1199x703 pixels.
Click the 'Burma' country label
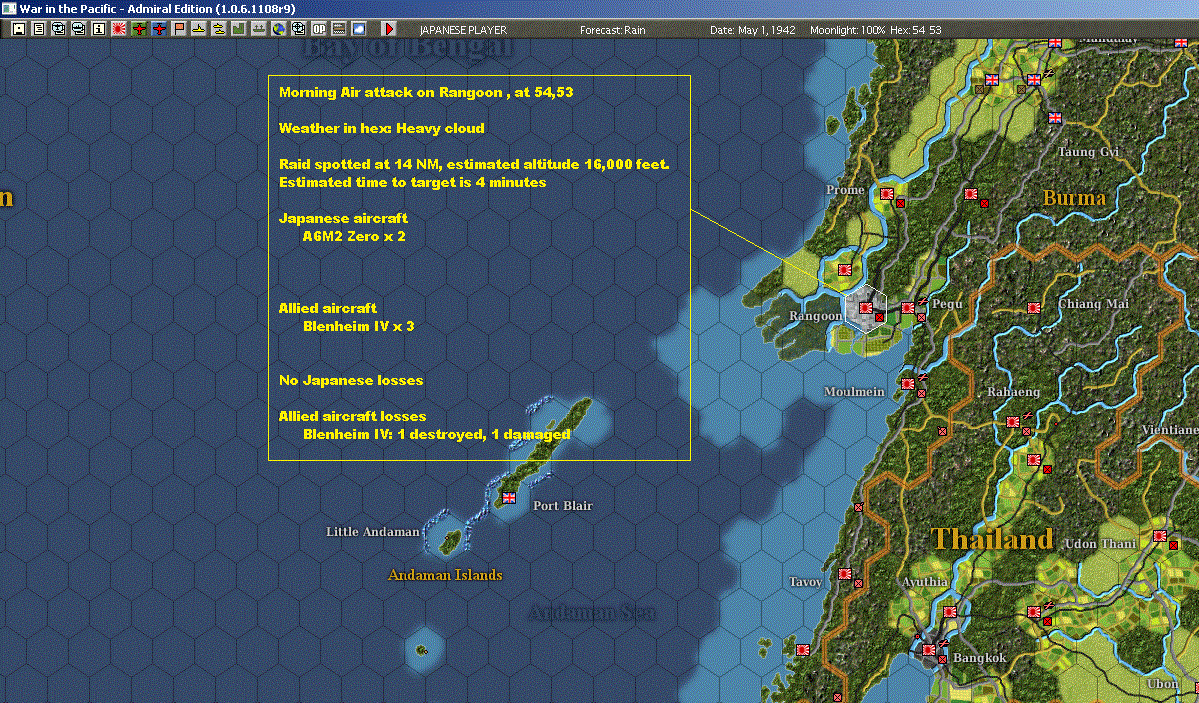1074,198
